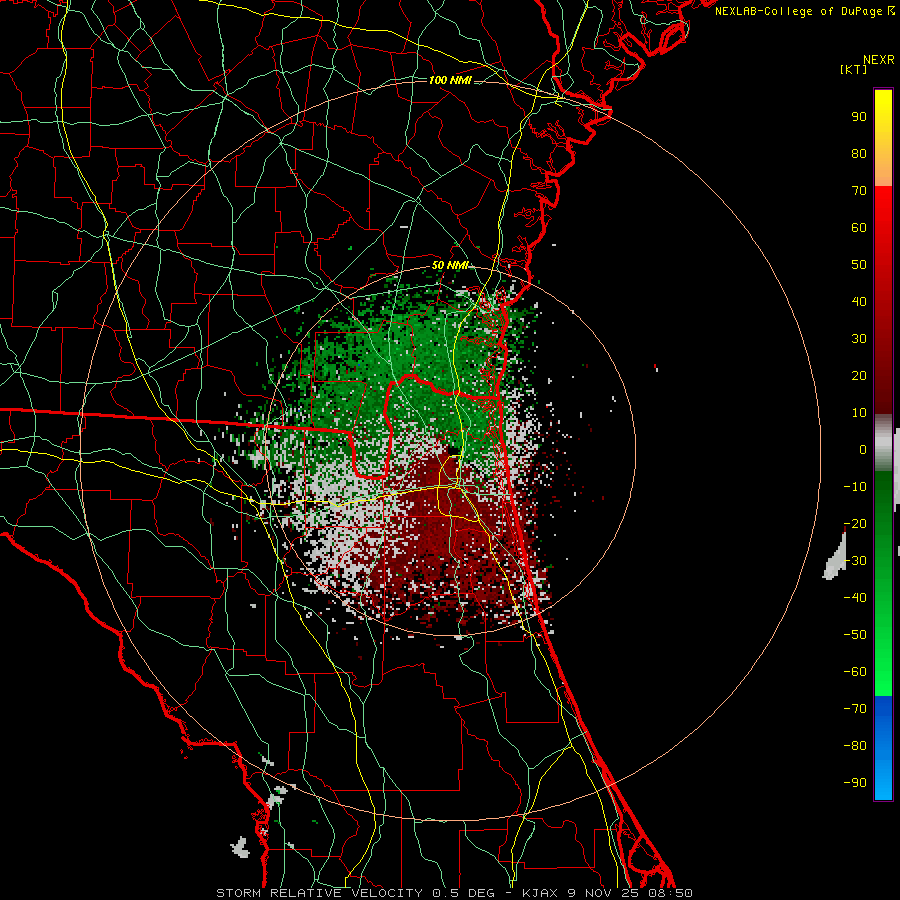This screenshot has height=900, width=900.
Task: Click the 20 value on velocity scale
Action: click(859, 376)
